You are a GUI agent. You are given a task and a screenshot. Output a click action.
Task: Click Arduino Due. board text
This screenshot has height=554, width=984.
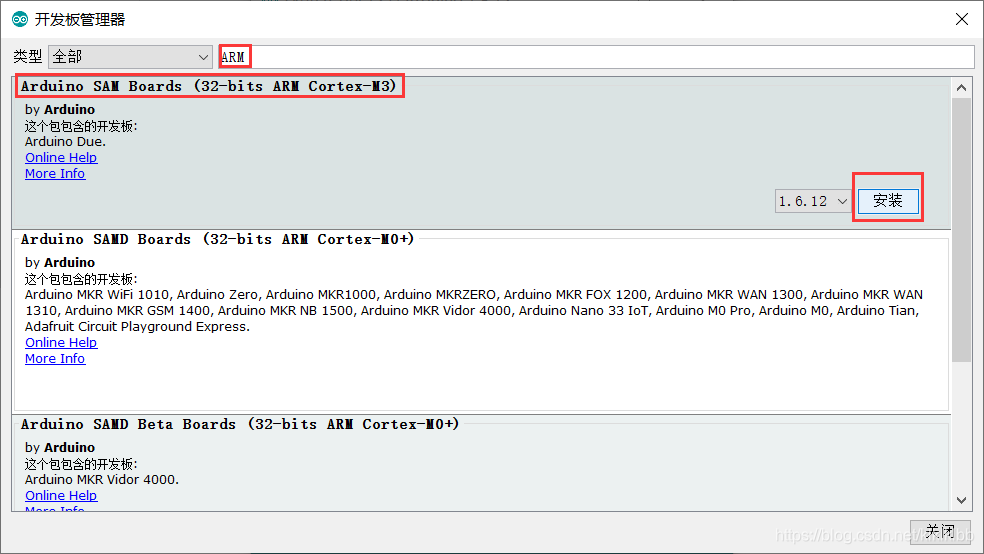65,142
